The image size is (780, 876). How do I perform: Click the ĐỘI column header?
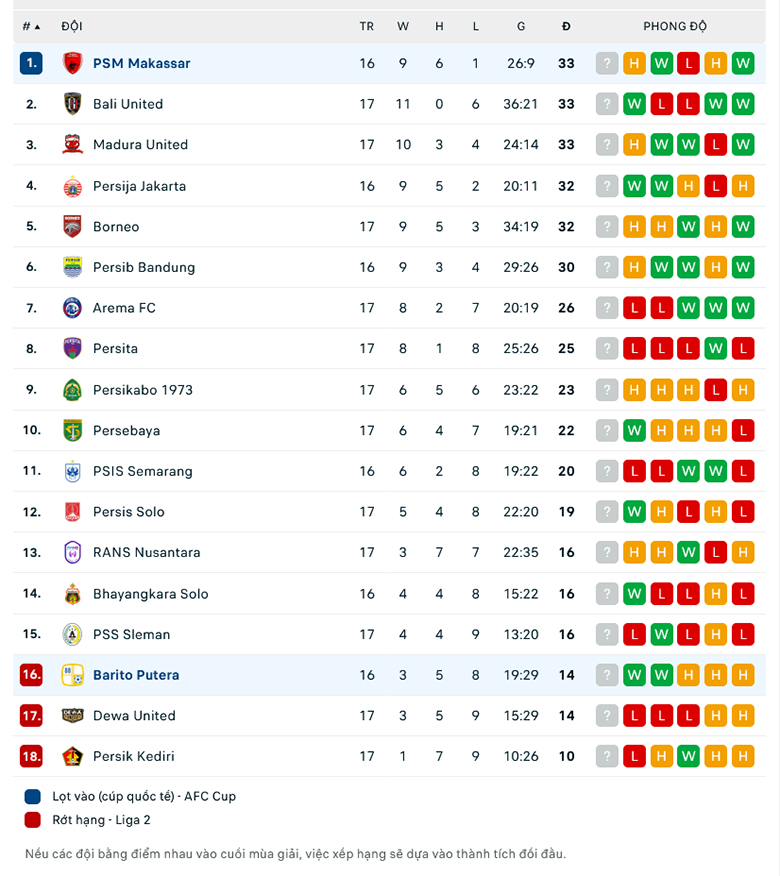(x=72, y=27)
